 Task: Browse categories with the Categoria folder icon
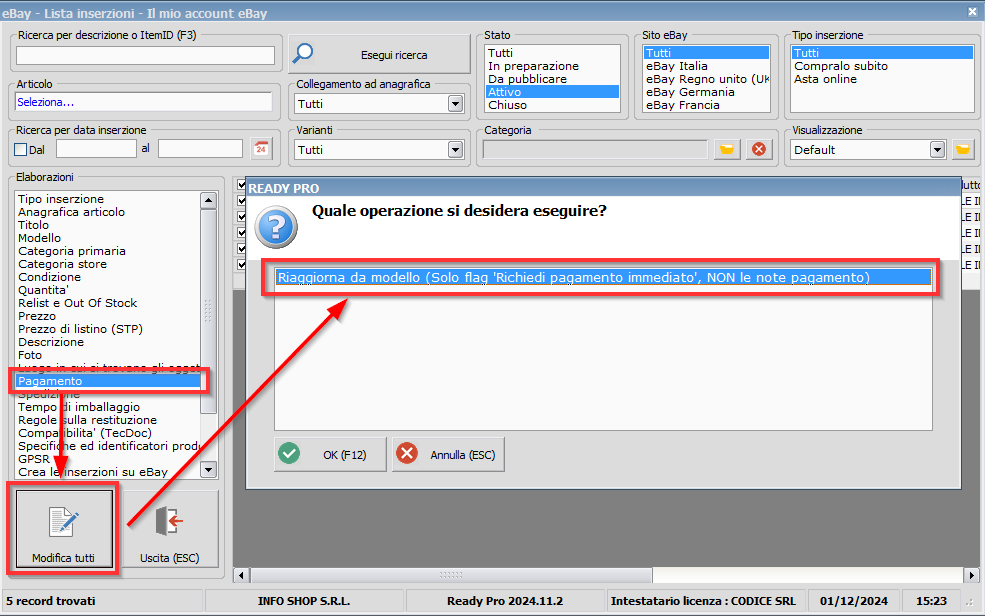click(727, 149)
